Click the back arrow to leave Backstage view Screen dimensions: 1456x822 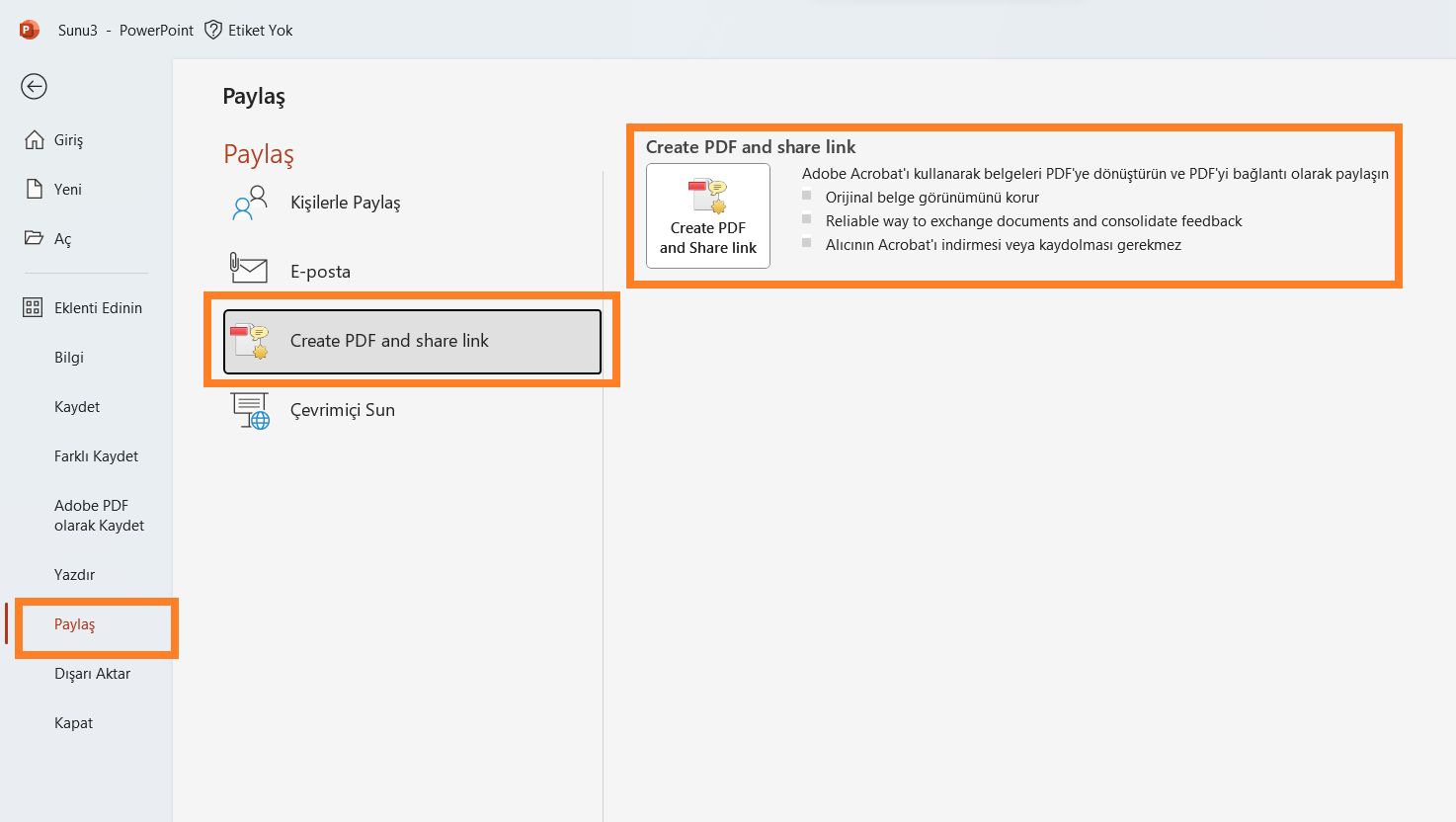(x=33, y=86)
